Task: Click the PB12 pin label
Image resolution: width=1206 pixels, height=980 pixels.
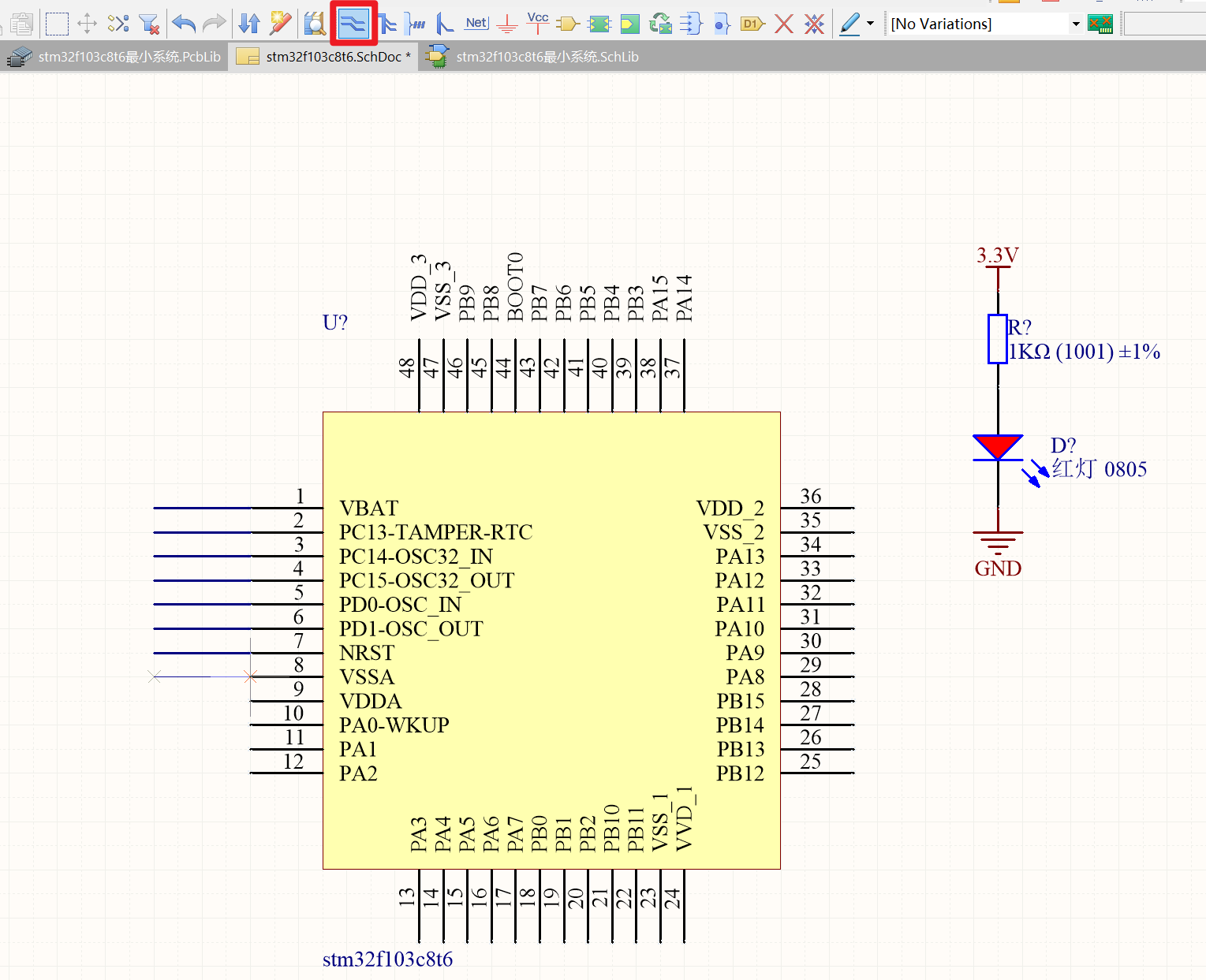Action: click(740, 773)
